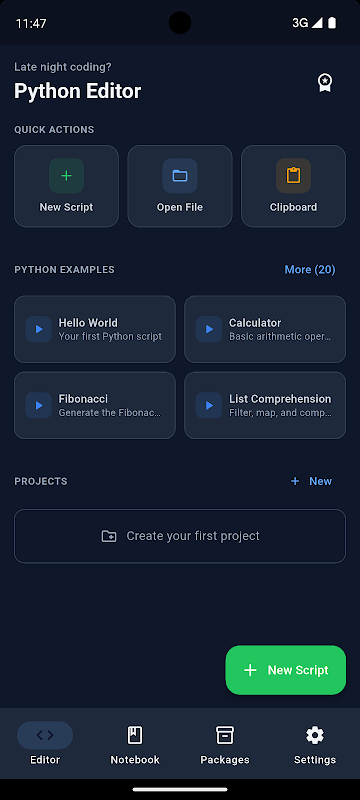Open the folder icon in Open File tile
This screenshot has width=360, height=800.
click(x=180, y=176)
